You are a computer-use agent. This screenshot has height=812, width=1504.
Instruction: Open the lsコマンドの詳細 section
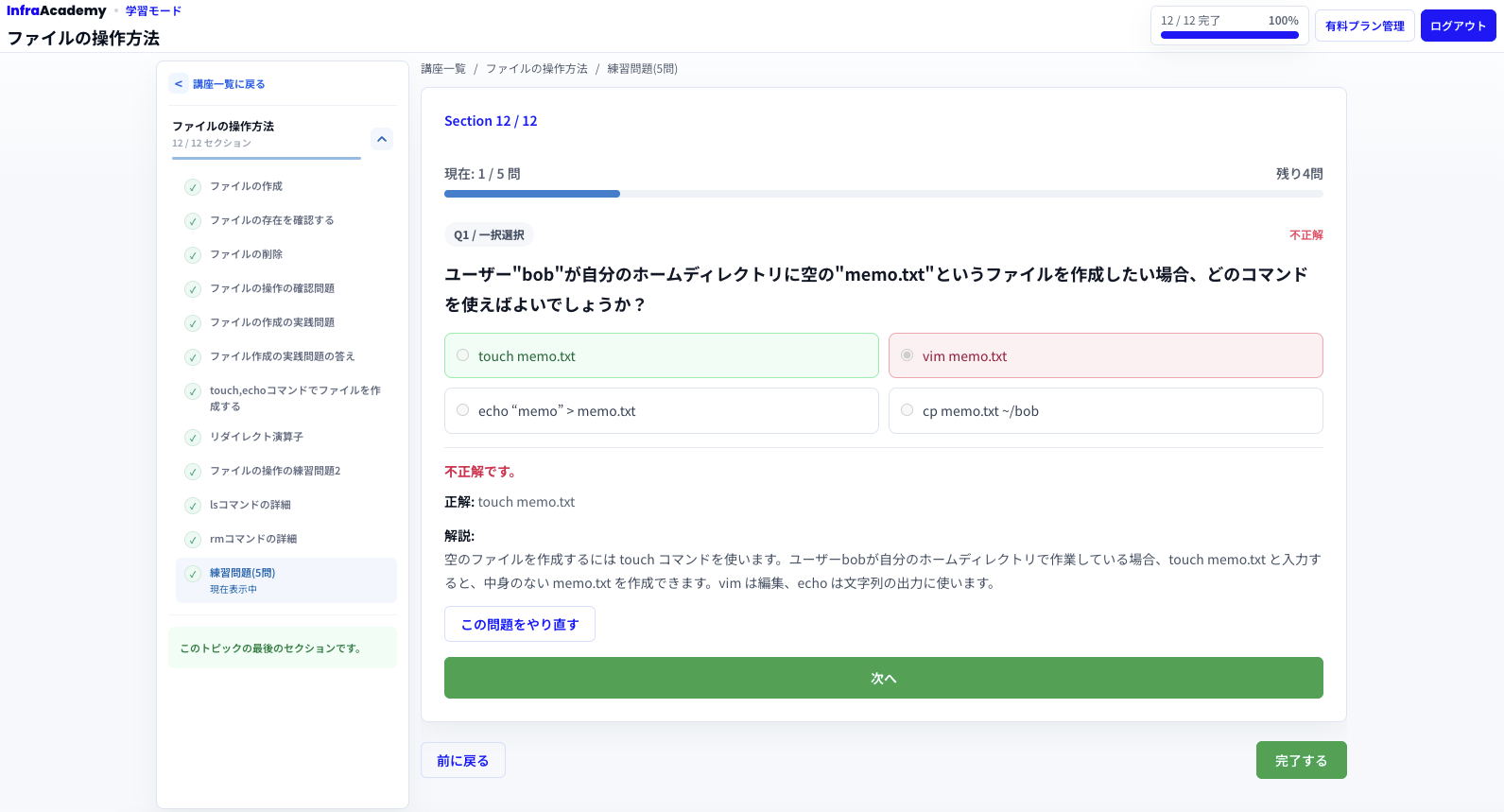click(285, 506)
